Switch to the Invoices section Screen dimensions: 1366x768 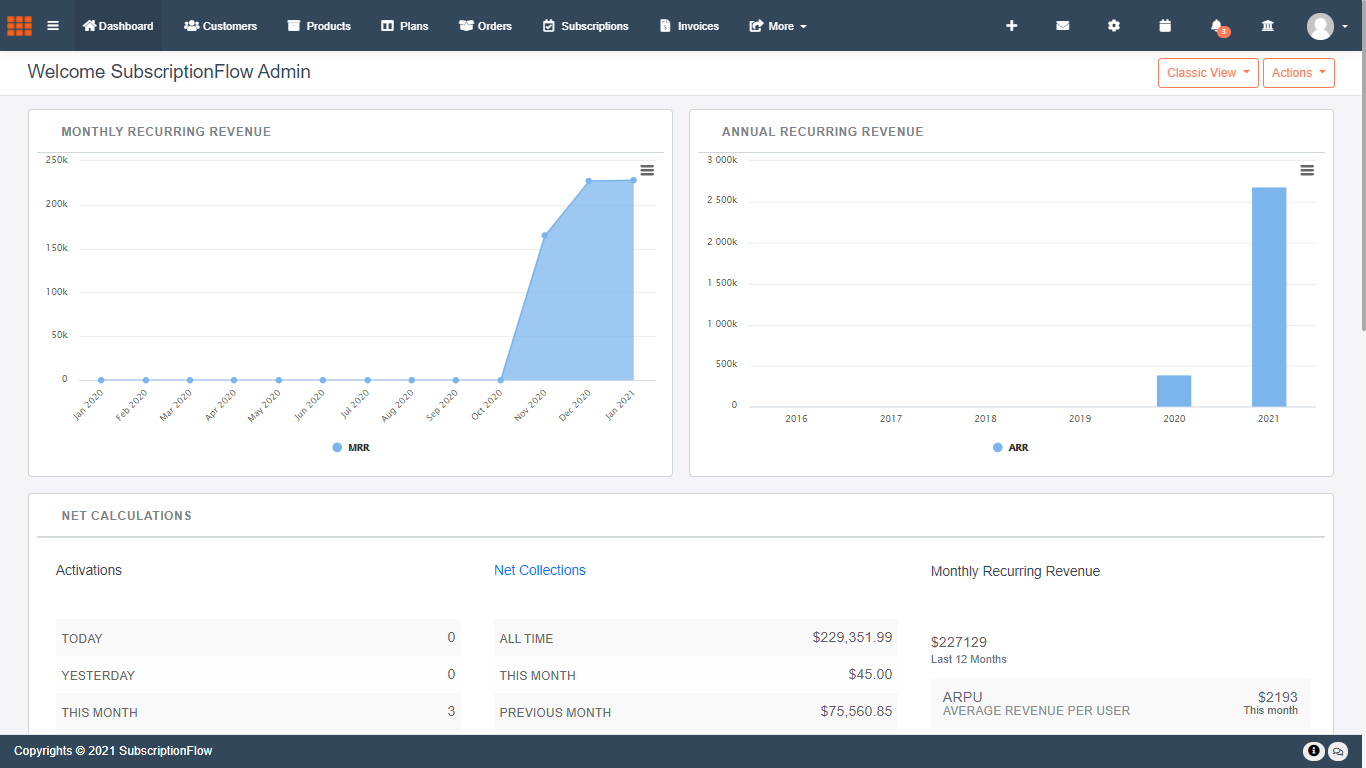(689, 26)
